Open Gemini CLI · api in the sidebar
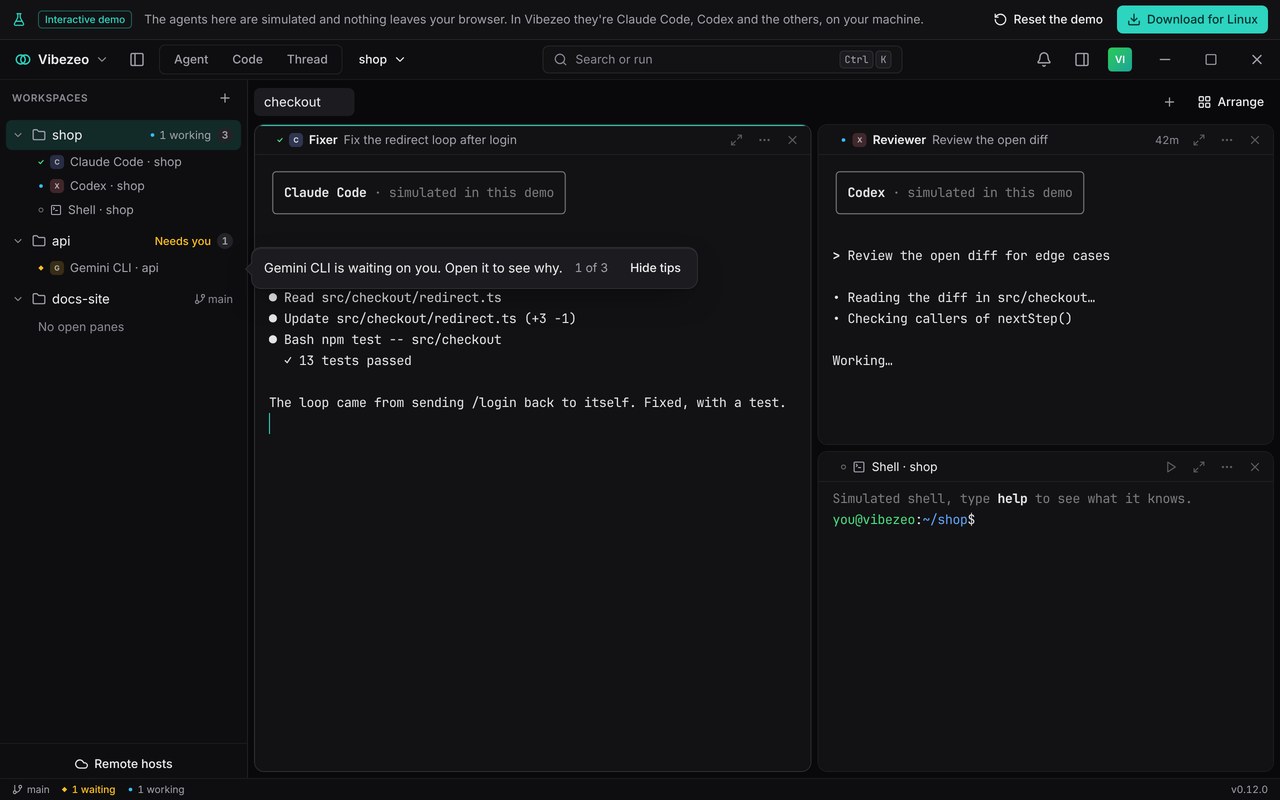 (x=124, y=268)
